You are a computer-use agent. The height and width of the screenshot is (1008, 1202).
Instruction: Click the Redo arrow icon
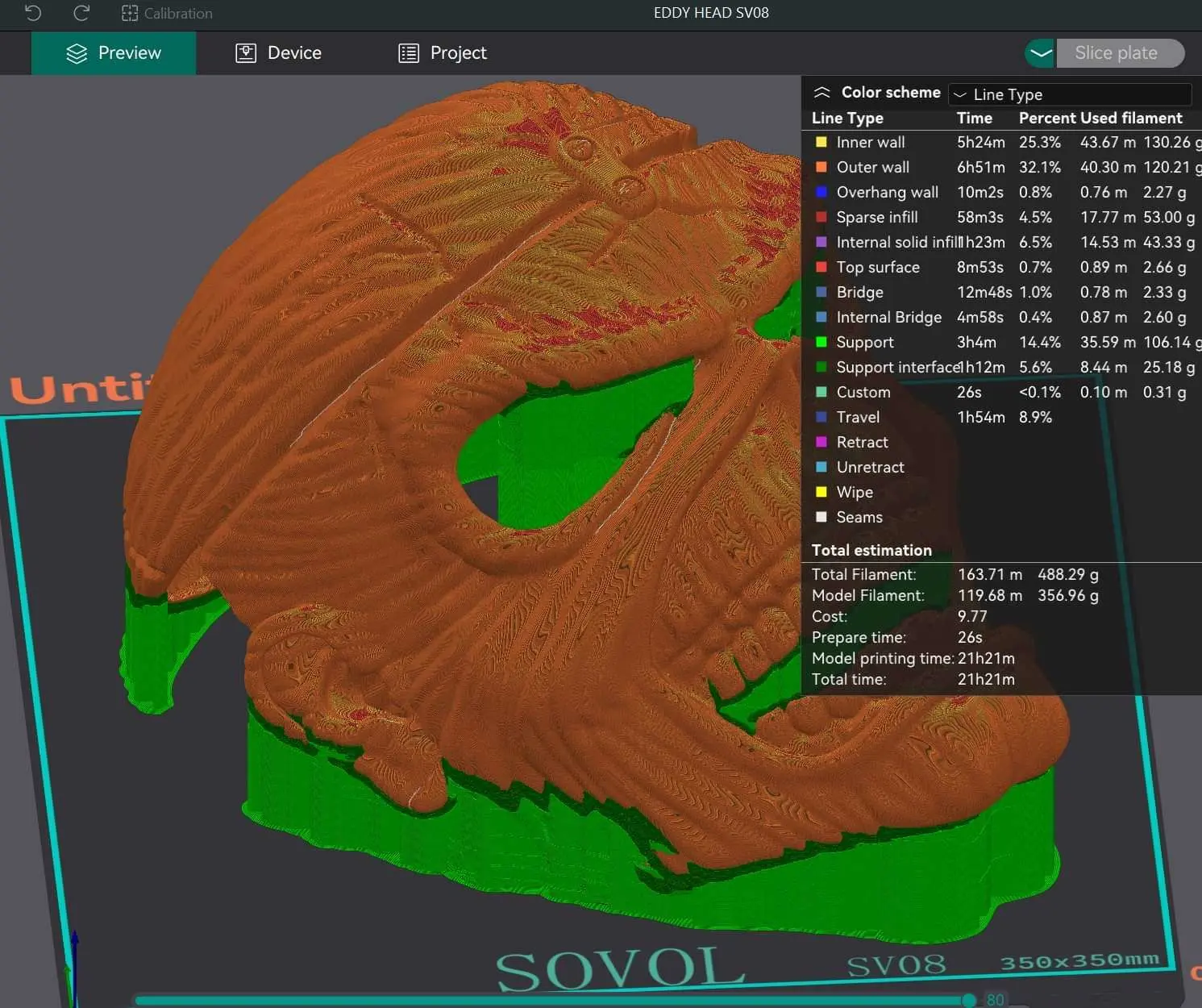(81, 13)
